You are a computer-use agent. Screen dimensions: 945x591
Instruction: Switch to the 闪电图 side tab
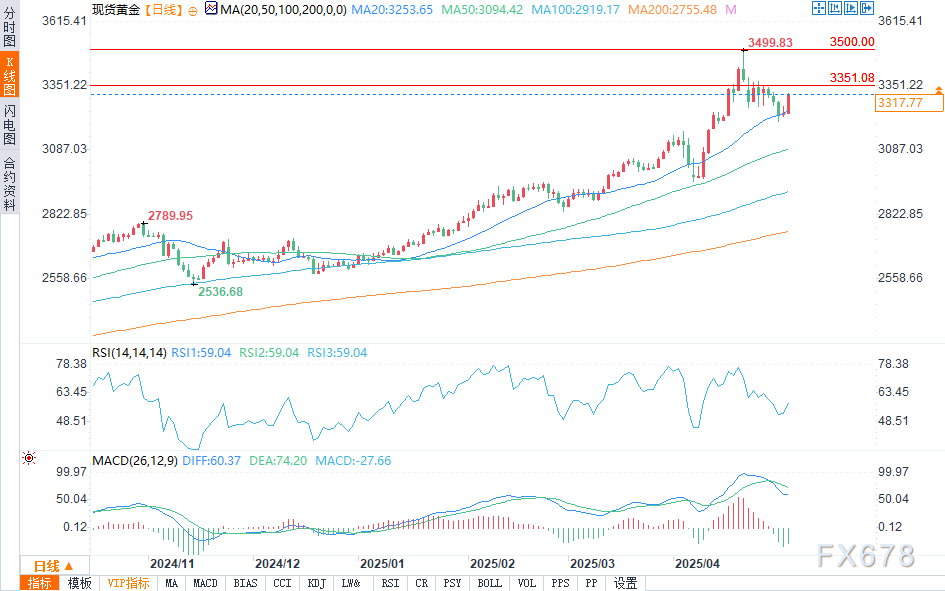[9, 124]
